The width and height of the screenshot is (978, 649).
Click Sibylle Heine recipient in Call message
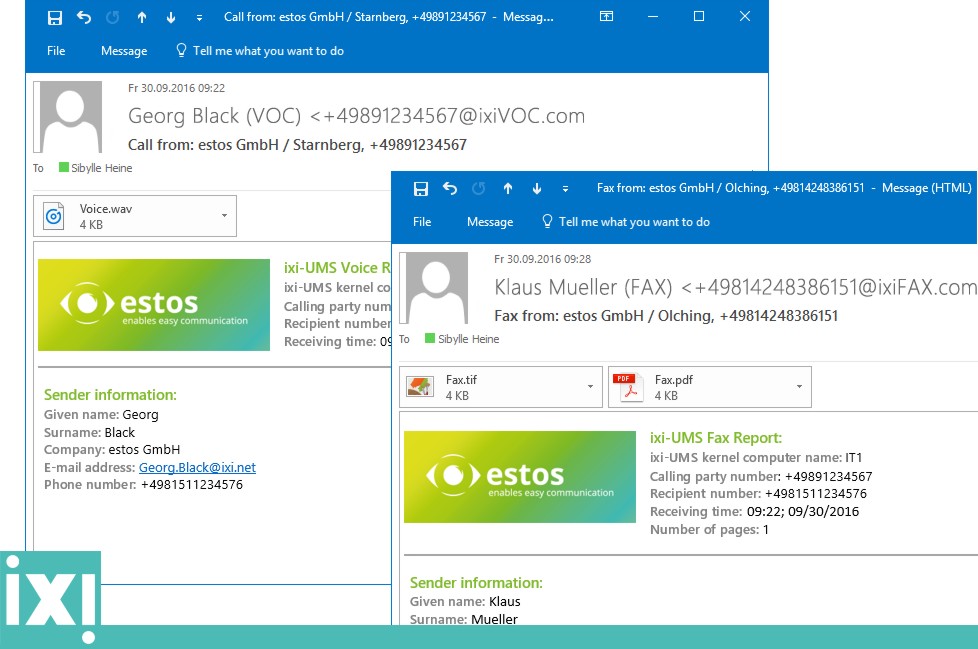tap(101, 168)
